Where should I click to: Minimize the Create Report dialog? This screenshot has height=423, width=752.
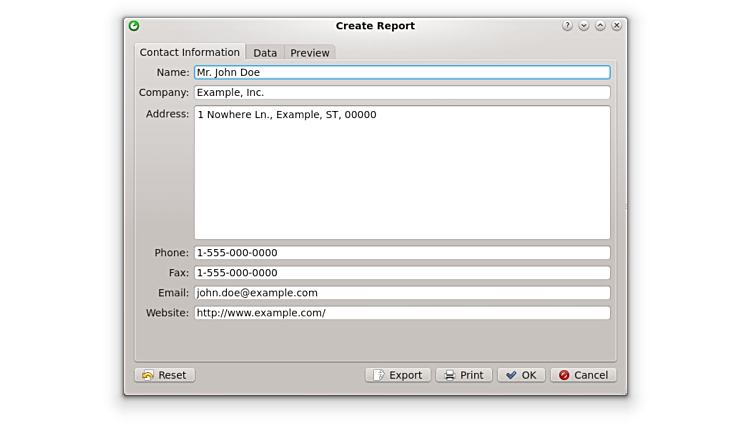(584, 26)
